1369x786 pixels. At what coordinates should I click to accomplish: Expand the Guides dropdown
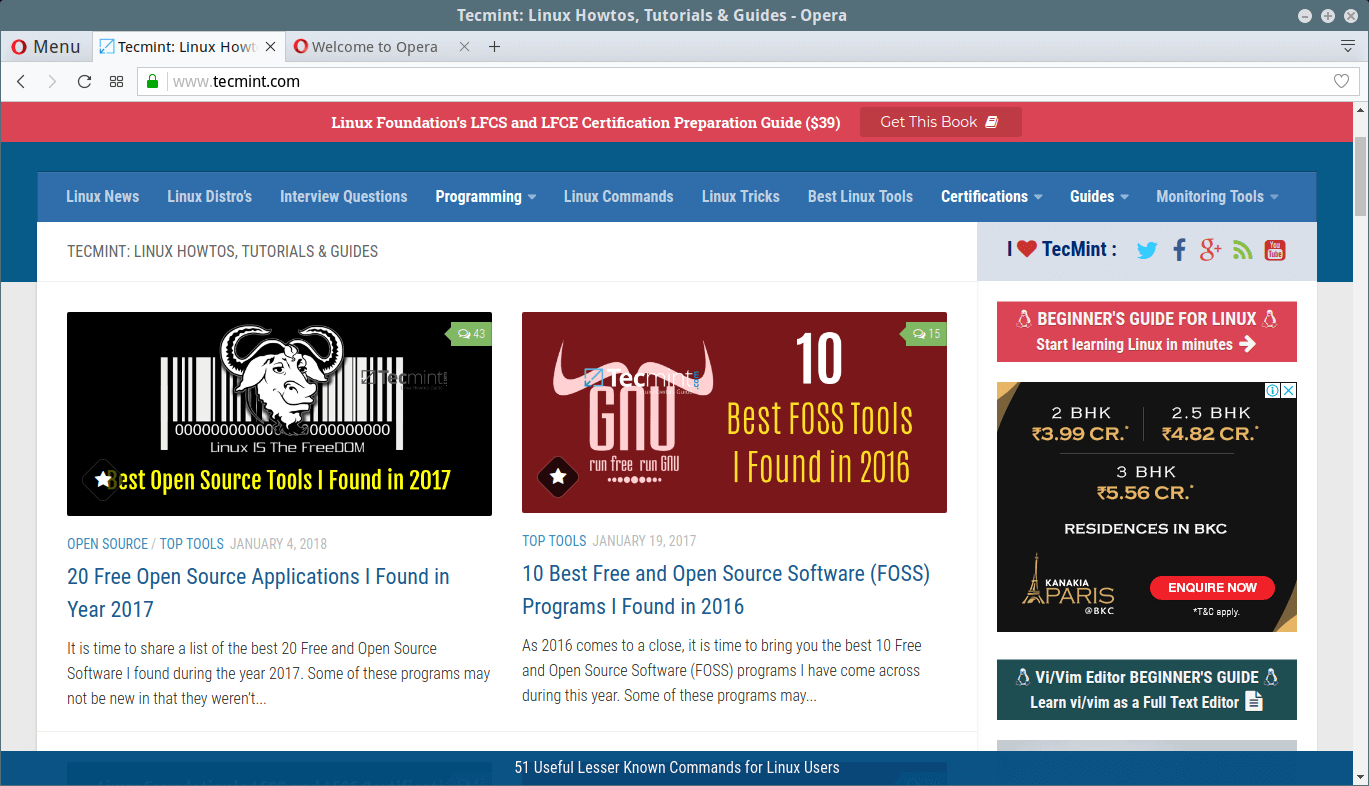(1099, 197)
